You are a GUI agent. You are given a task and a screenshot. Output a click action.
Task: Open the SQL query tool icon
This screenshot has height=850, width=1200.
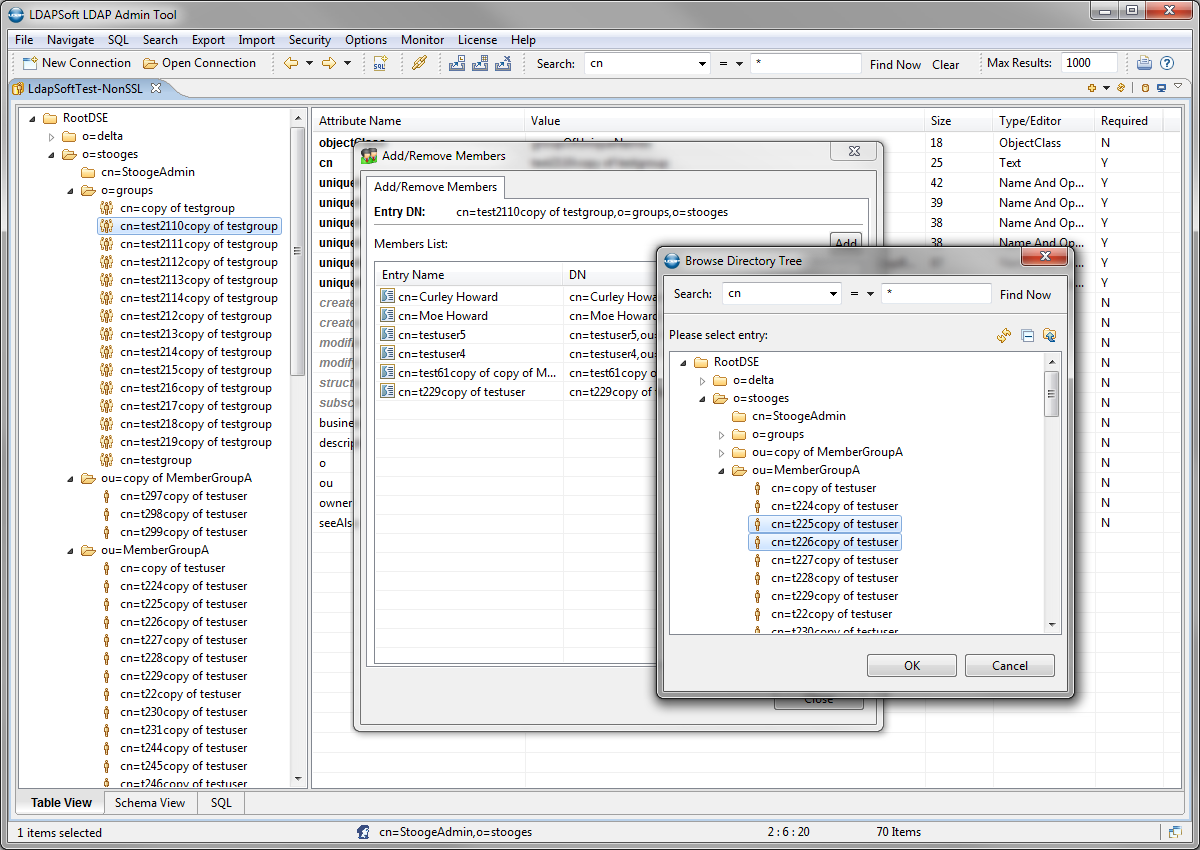[380, 63]
